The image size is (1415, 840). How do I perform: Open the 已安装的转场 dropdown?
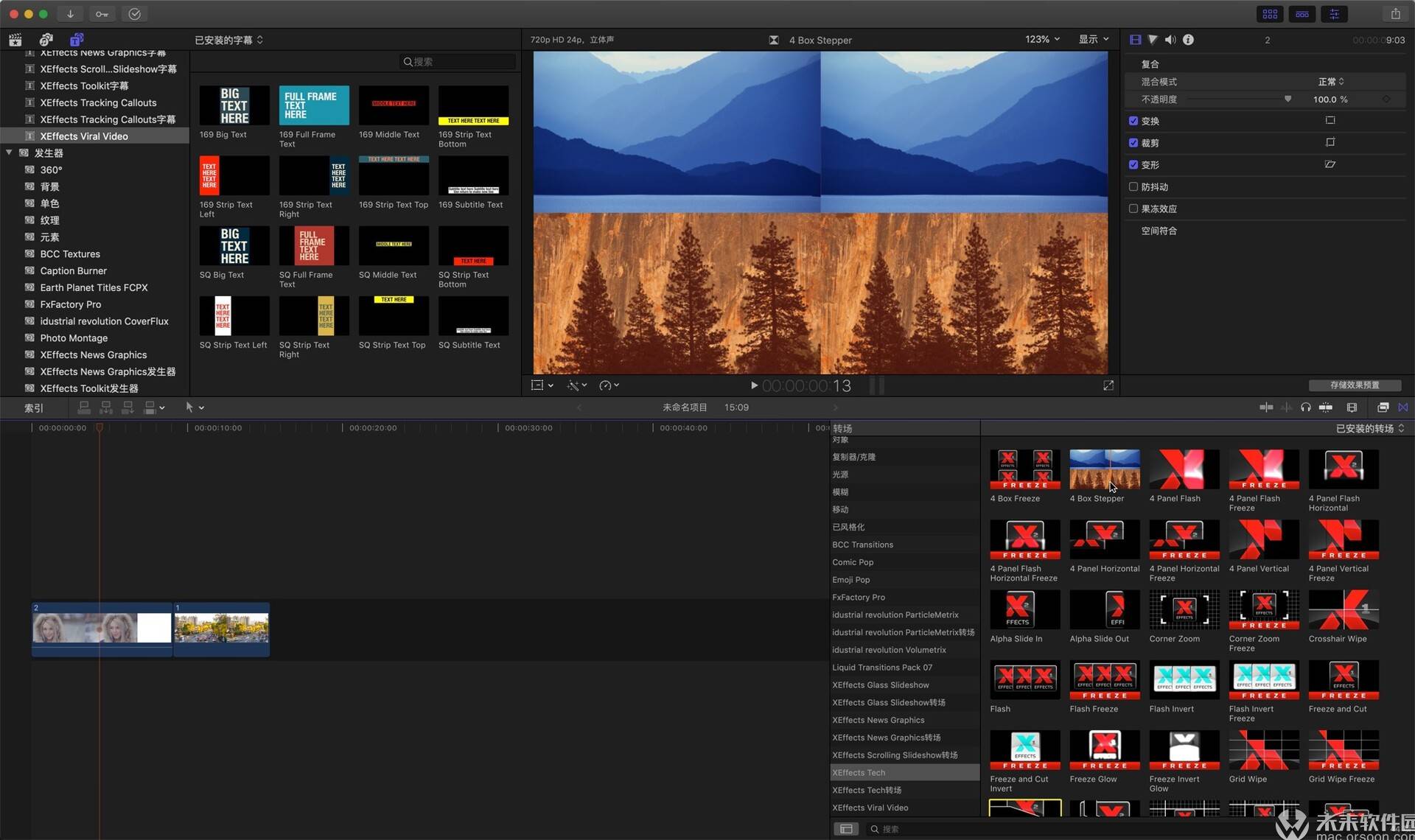click(x=1370, y=428)
